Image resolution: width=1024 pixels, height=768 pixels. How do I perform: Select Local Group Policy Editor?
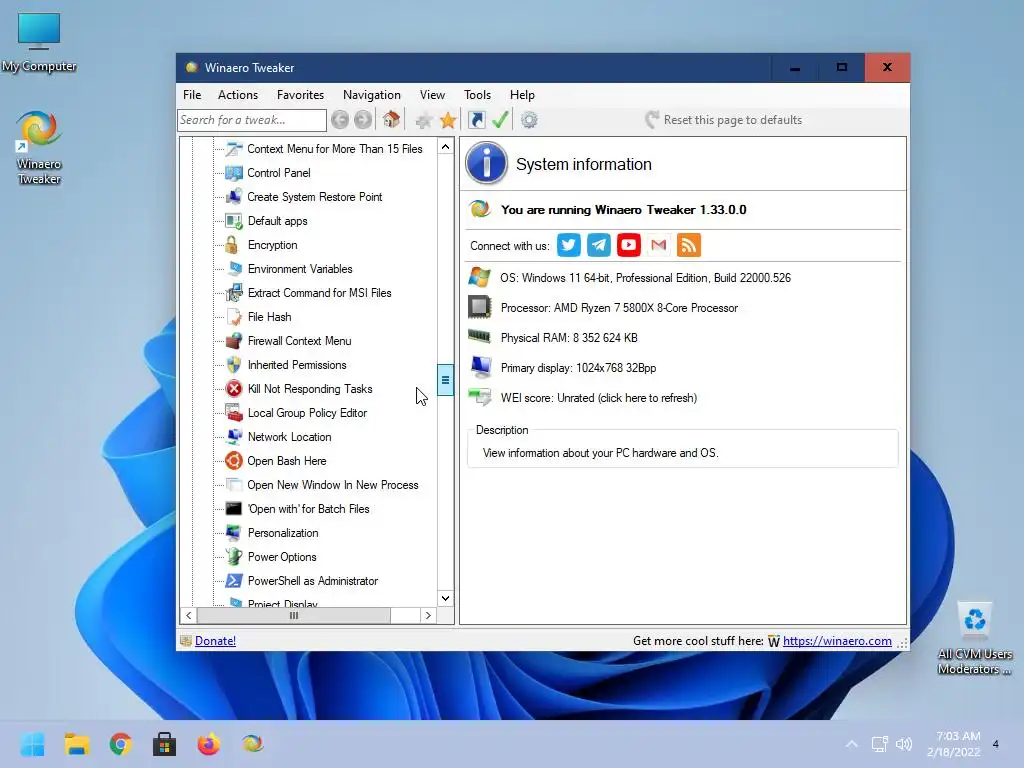click(307, 413)
